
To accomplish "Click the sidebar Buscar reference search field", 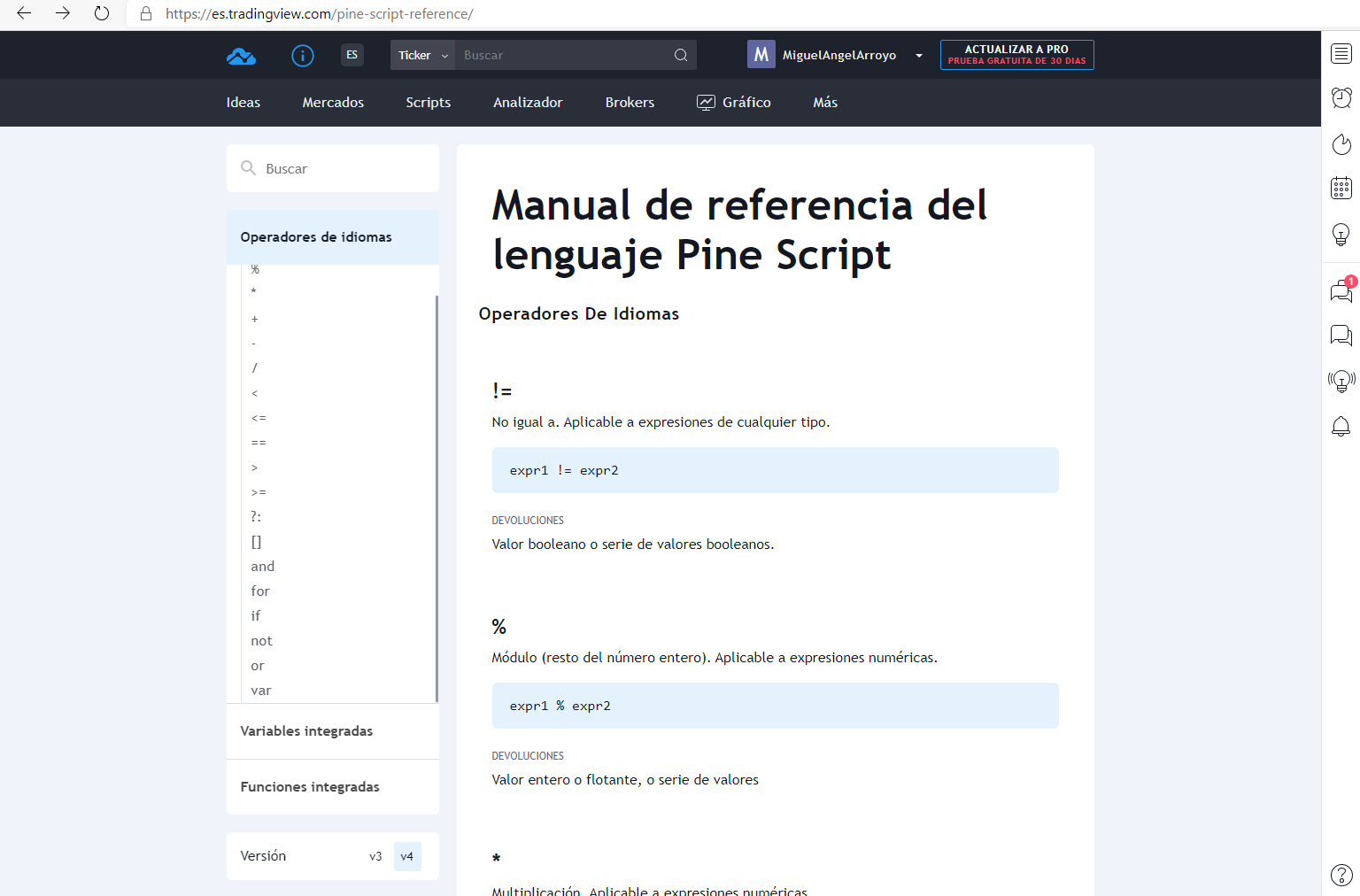I will click(x=333, y=168).
